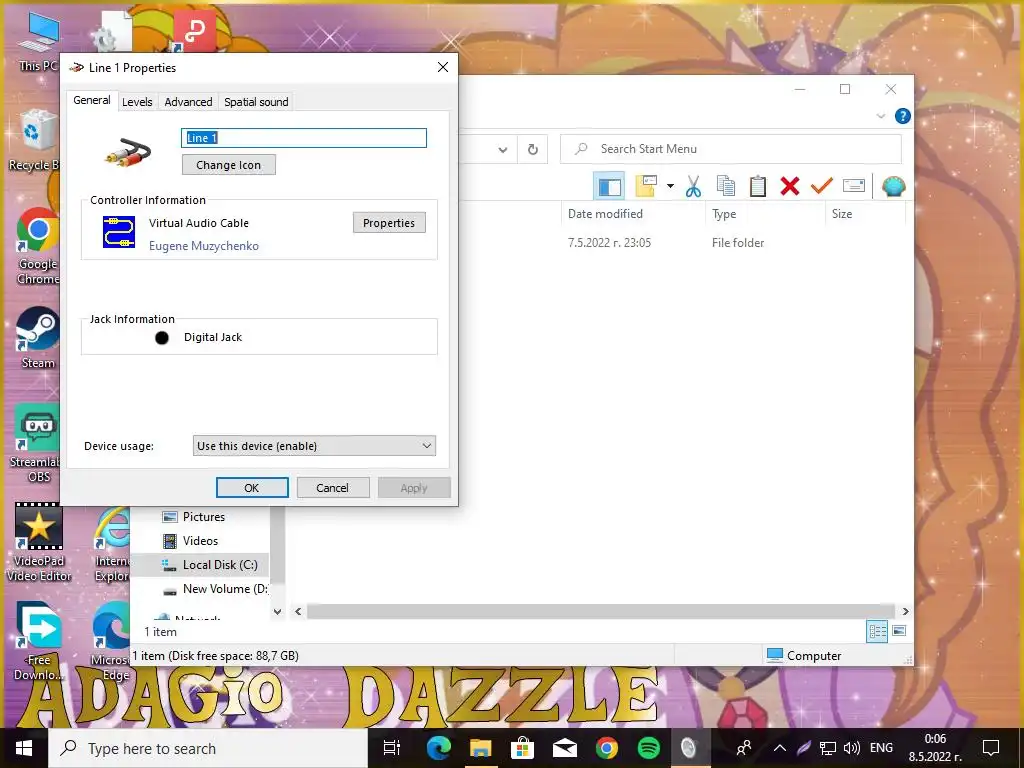Image resolution: width=1024 pixels, height=768 pixels.
Task: Click the ENG language indicator
Action: tap(881, 748)
